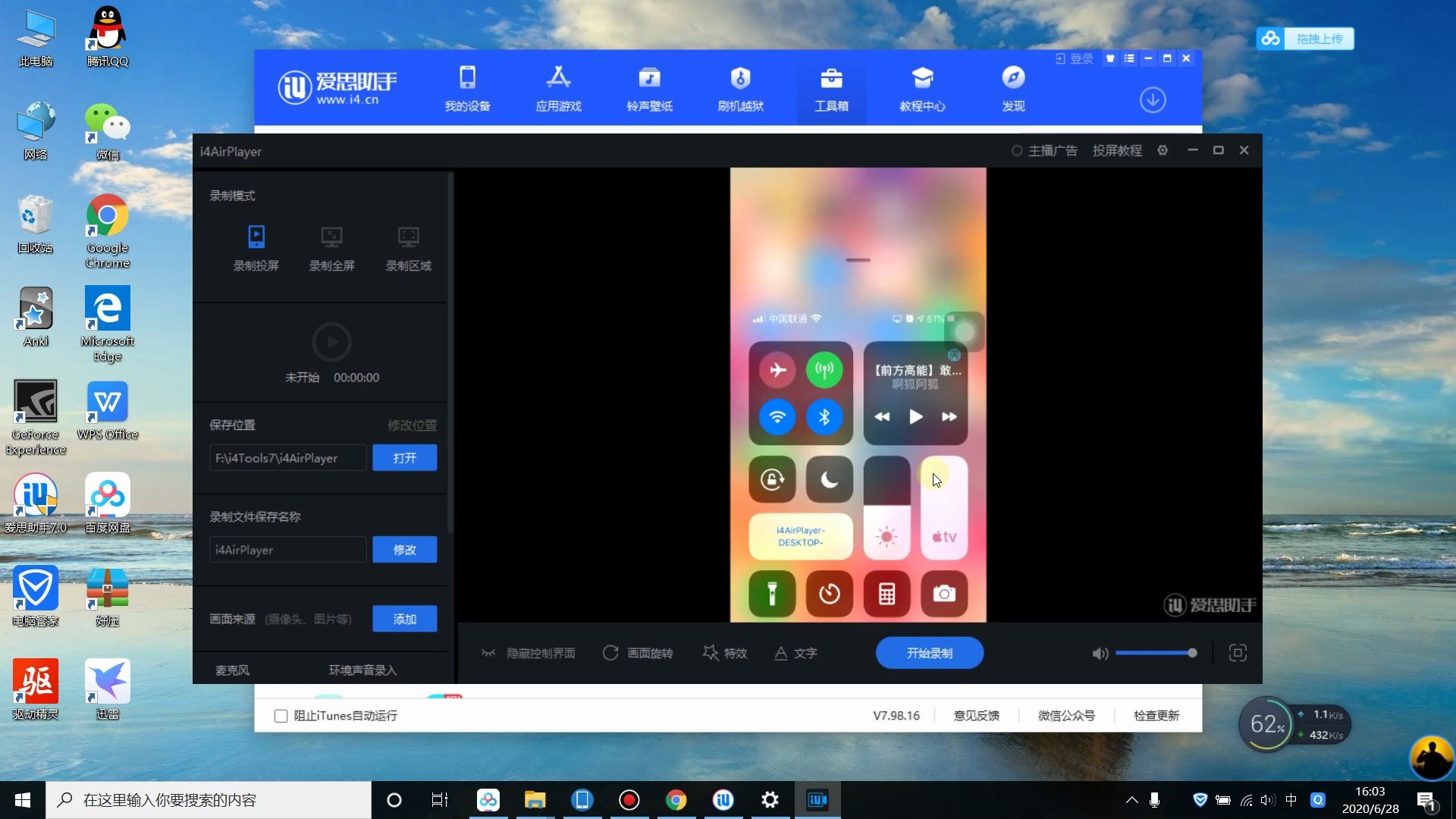Select the 录制全屏 recording mode
Image resolution: width=1456 pixels, height=819 pixels.
tap(332, 248)
